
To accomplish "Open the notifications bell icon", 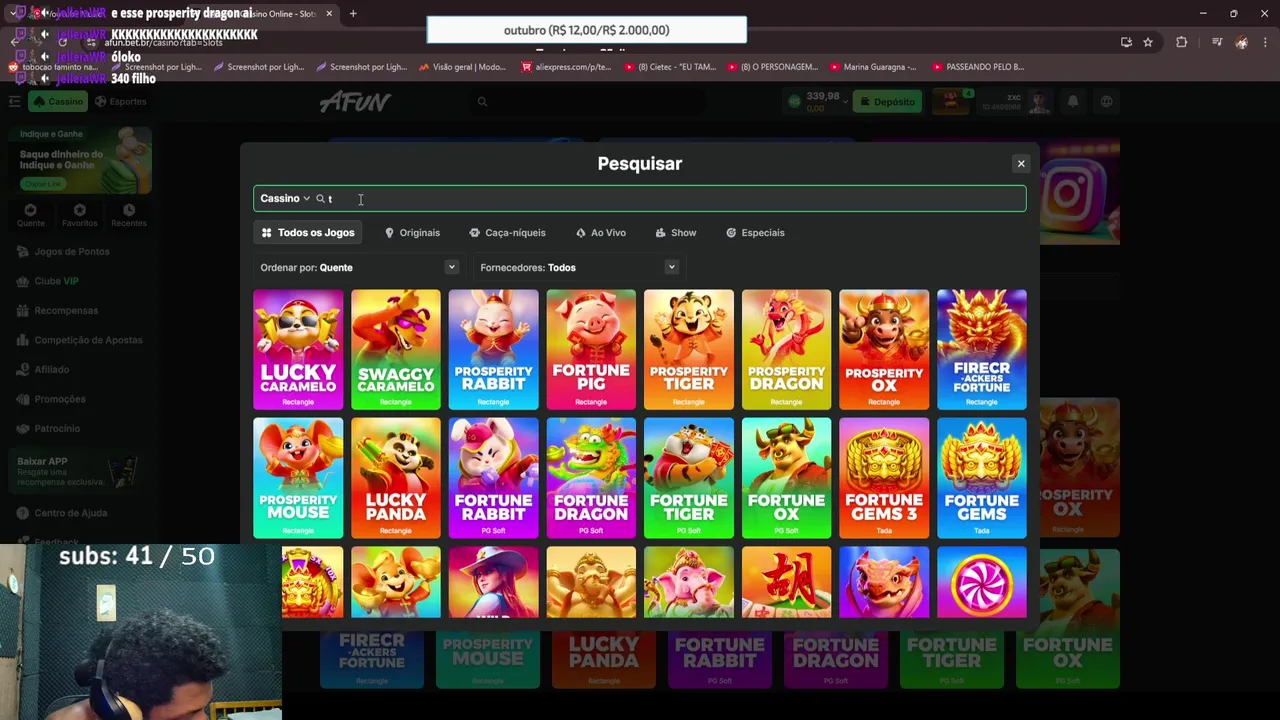I will (x=1073, y=101).
